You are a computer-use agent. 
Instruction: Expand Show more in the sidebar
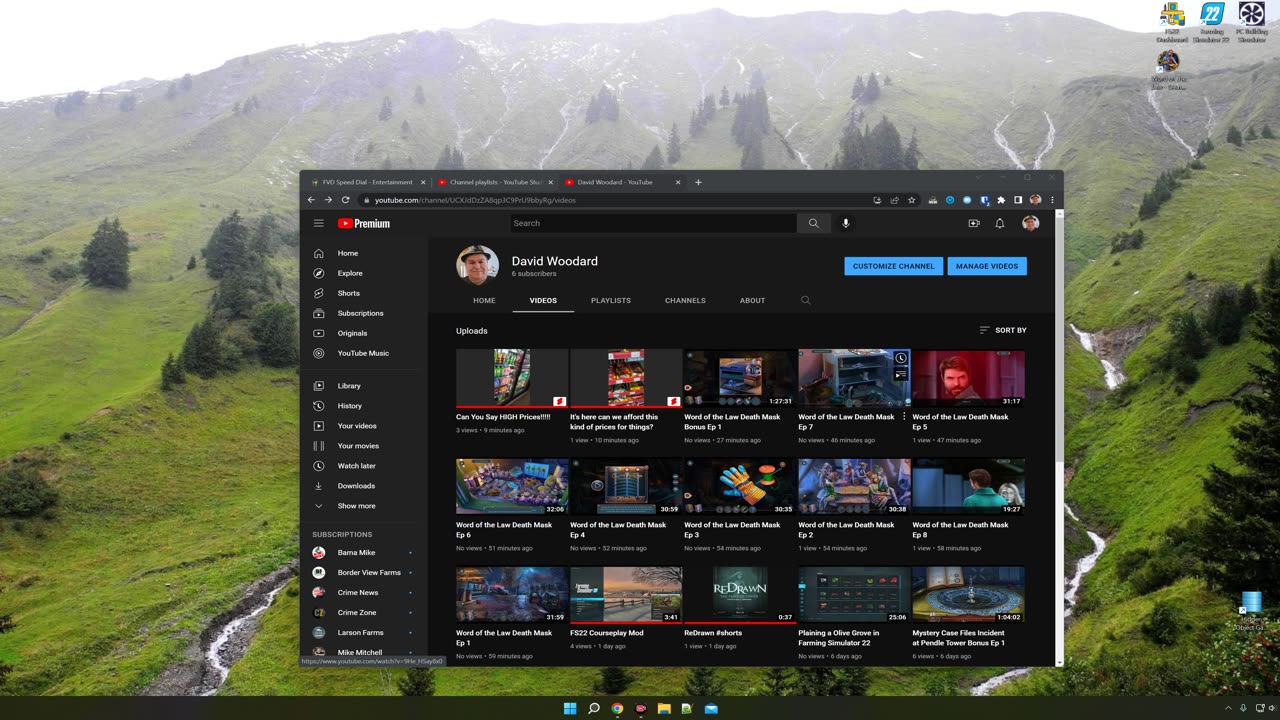point(364,506)
